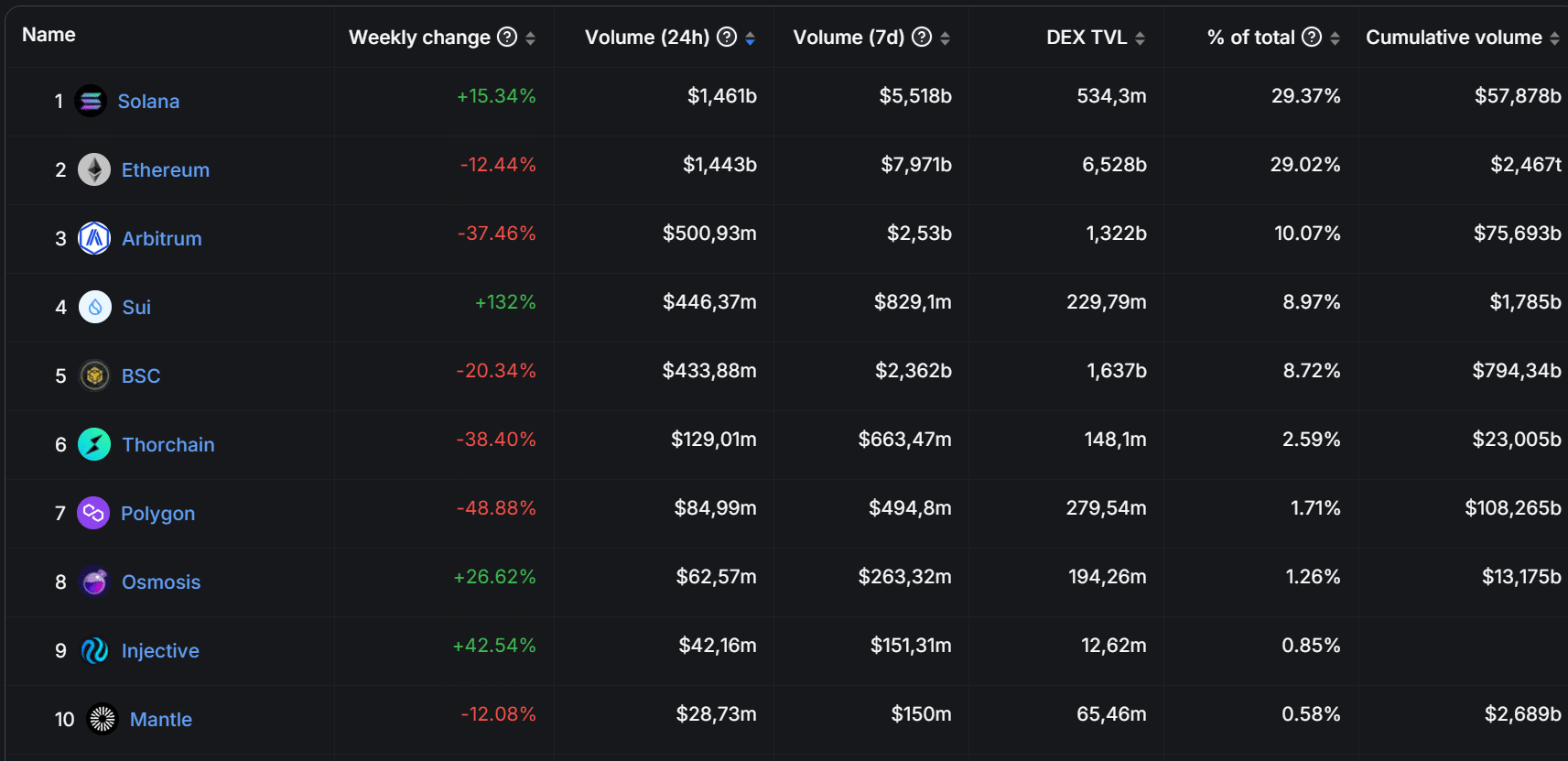Open the BSC chain link
The width and height of the screenshot is (1568, 761).
click(141, 375)
